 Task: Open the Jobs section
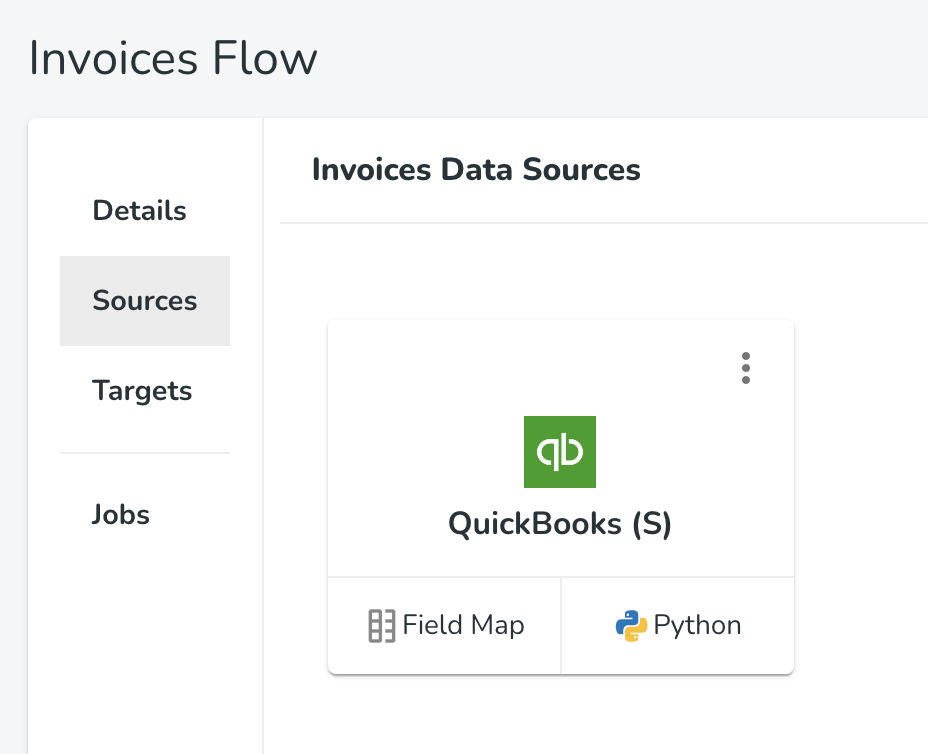[121, 515]
